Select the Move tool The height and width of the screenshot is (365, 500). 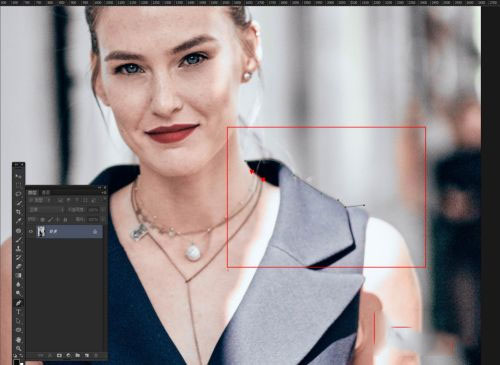[x=18, y=176]
